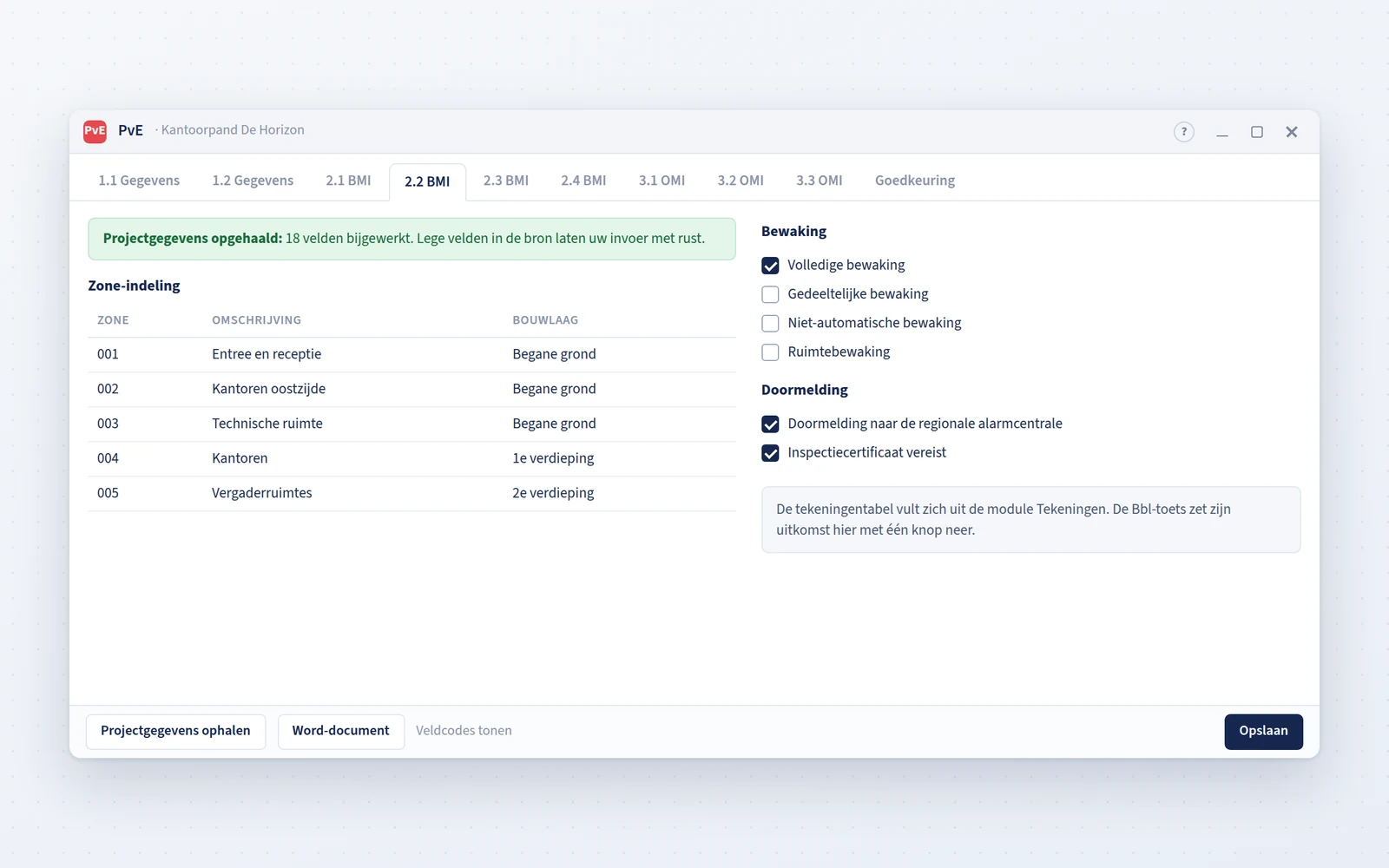The height and width of the screenshot is (868, 1389).
Task: Click the 'Vergaderruimtes' cell
Action: [262, 493]
